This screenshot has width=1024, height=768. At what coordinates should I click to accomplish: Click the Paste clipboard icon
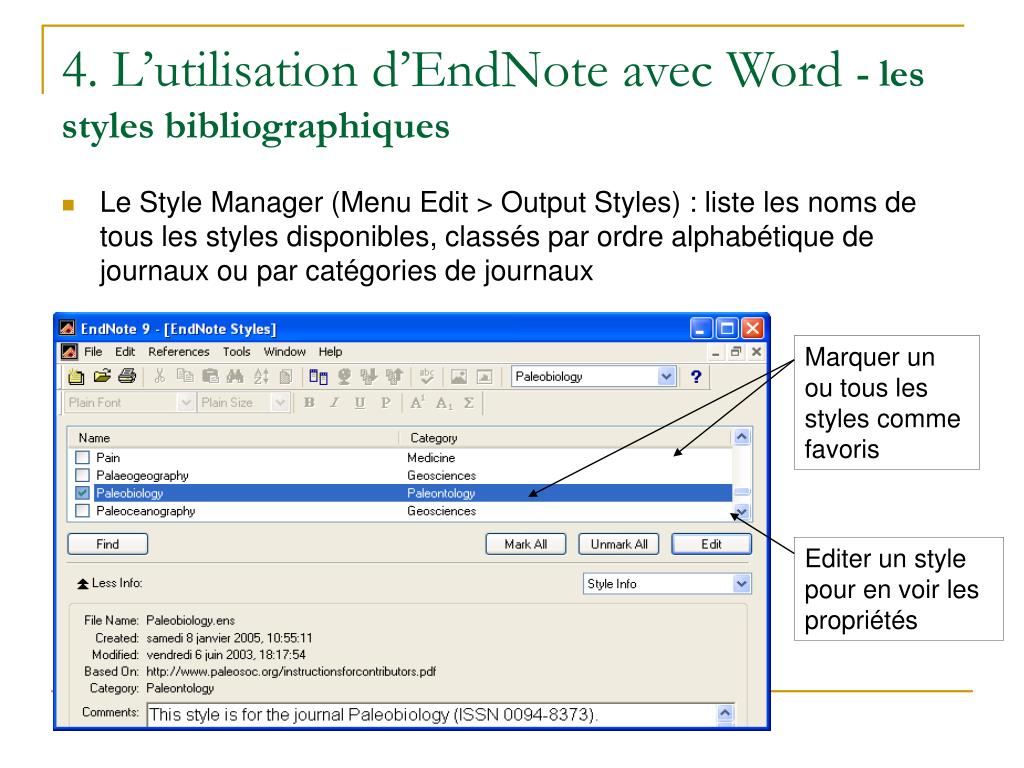pyautogui.click(x=210, y=376)
